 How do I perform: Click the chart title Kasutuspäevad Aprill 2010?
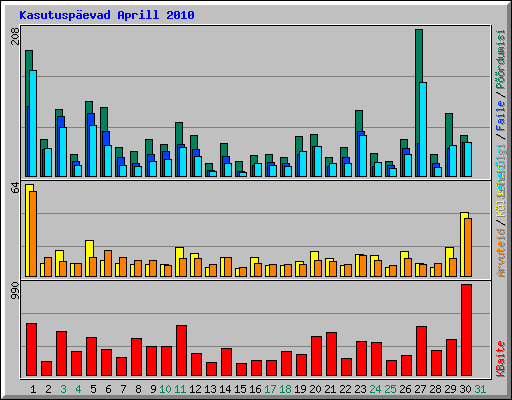pyautogui.click(x=107, y=15)
